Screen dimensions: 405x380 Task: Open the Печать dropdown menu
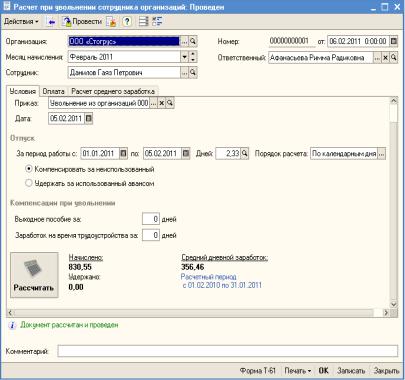[x=297, y=371]
